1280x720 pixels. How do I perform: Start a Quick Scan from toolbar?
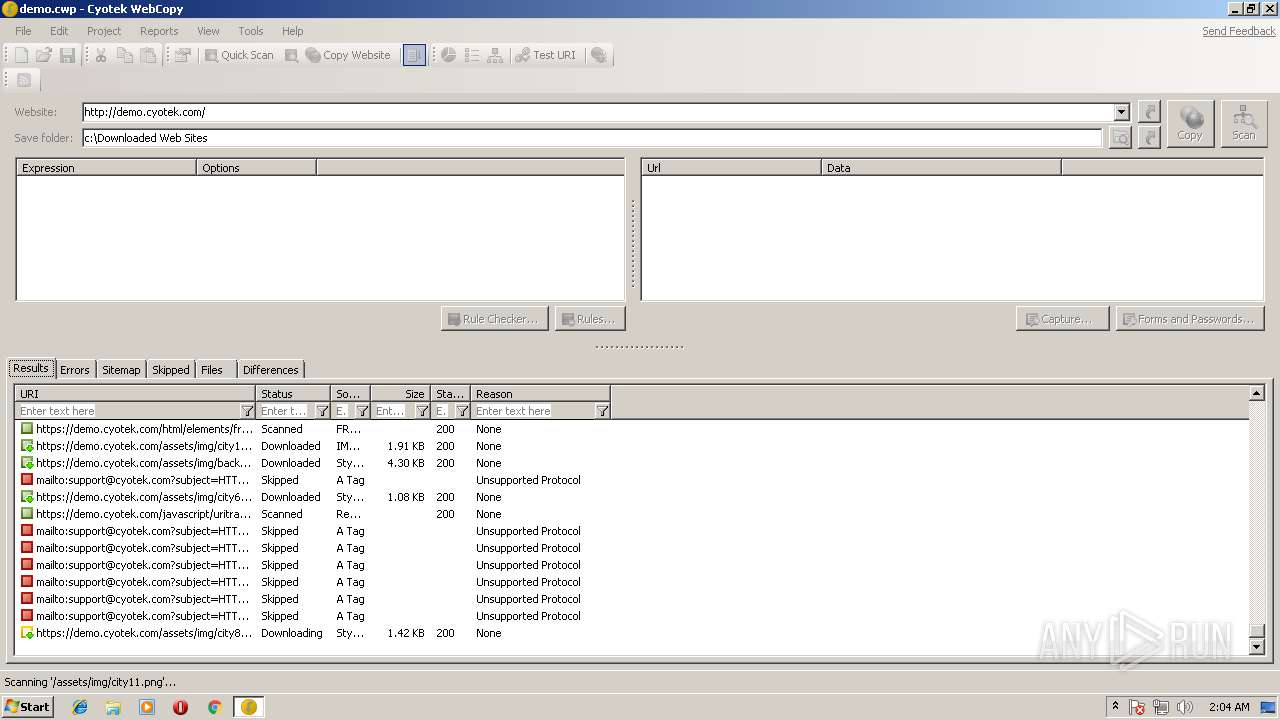[238, 55]
